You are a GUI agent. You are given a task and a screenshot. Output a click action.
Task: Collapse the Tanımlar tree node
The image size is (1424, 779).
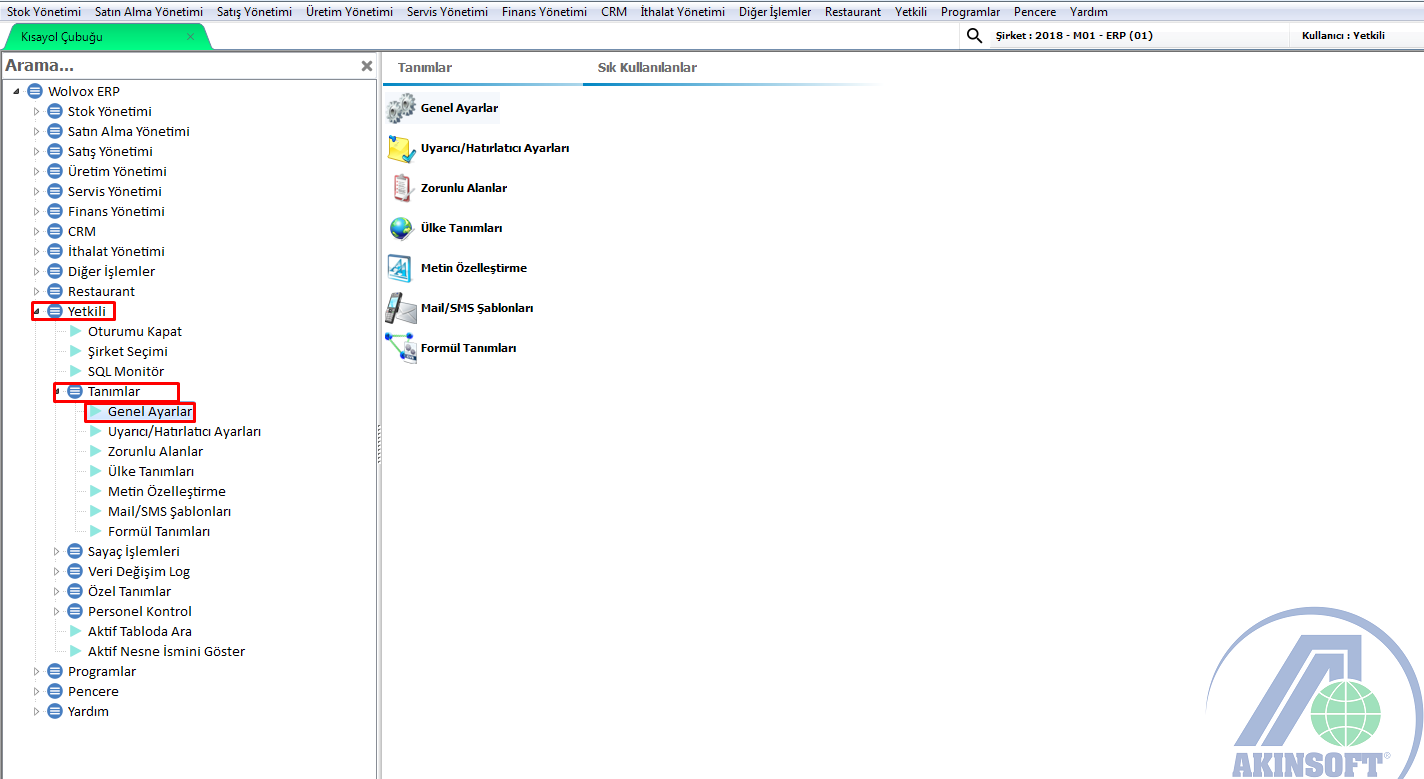pos(57,392)
